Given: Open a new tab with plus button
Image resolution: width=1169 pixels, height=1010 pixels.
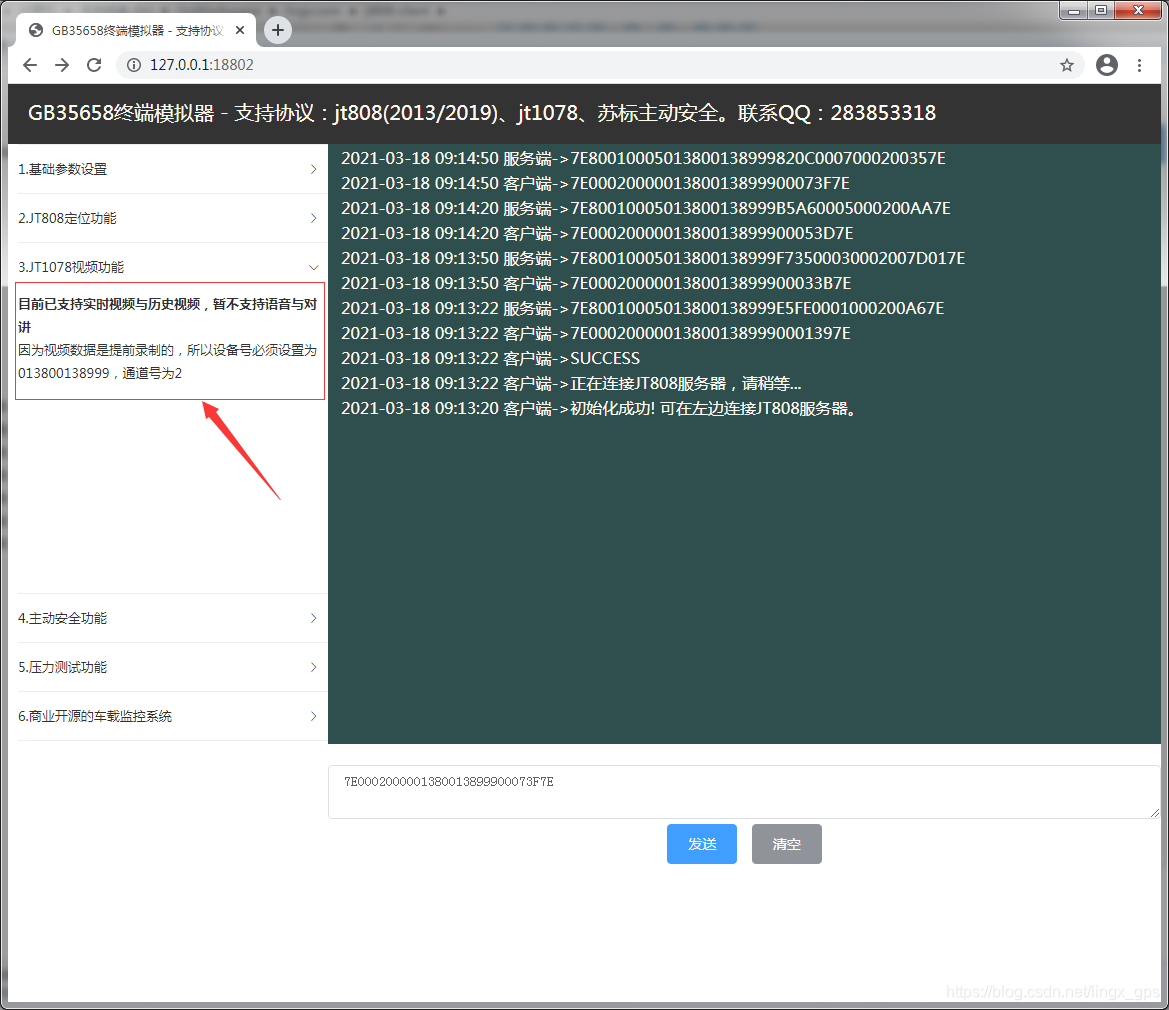Looking at the screenshot, I should click(277, 30).
